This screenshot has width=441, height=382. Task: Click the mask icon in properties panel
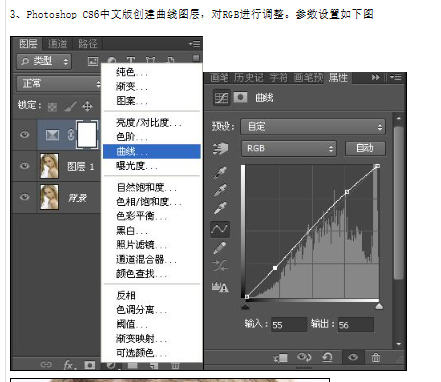point(240,98)
